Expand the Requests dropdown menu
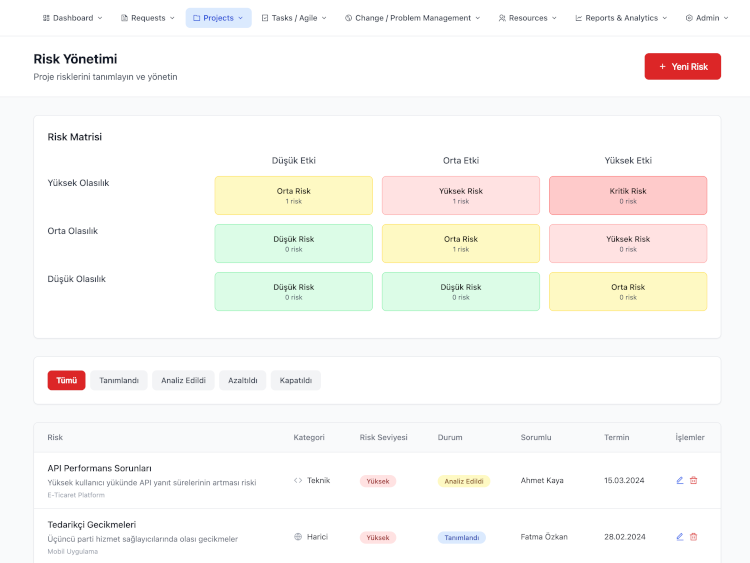The image size is (750, 563). click(147, 18)
